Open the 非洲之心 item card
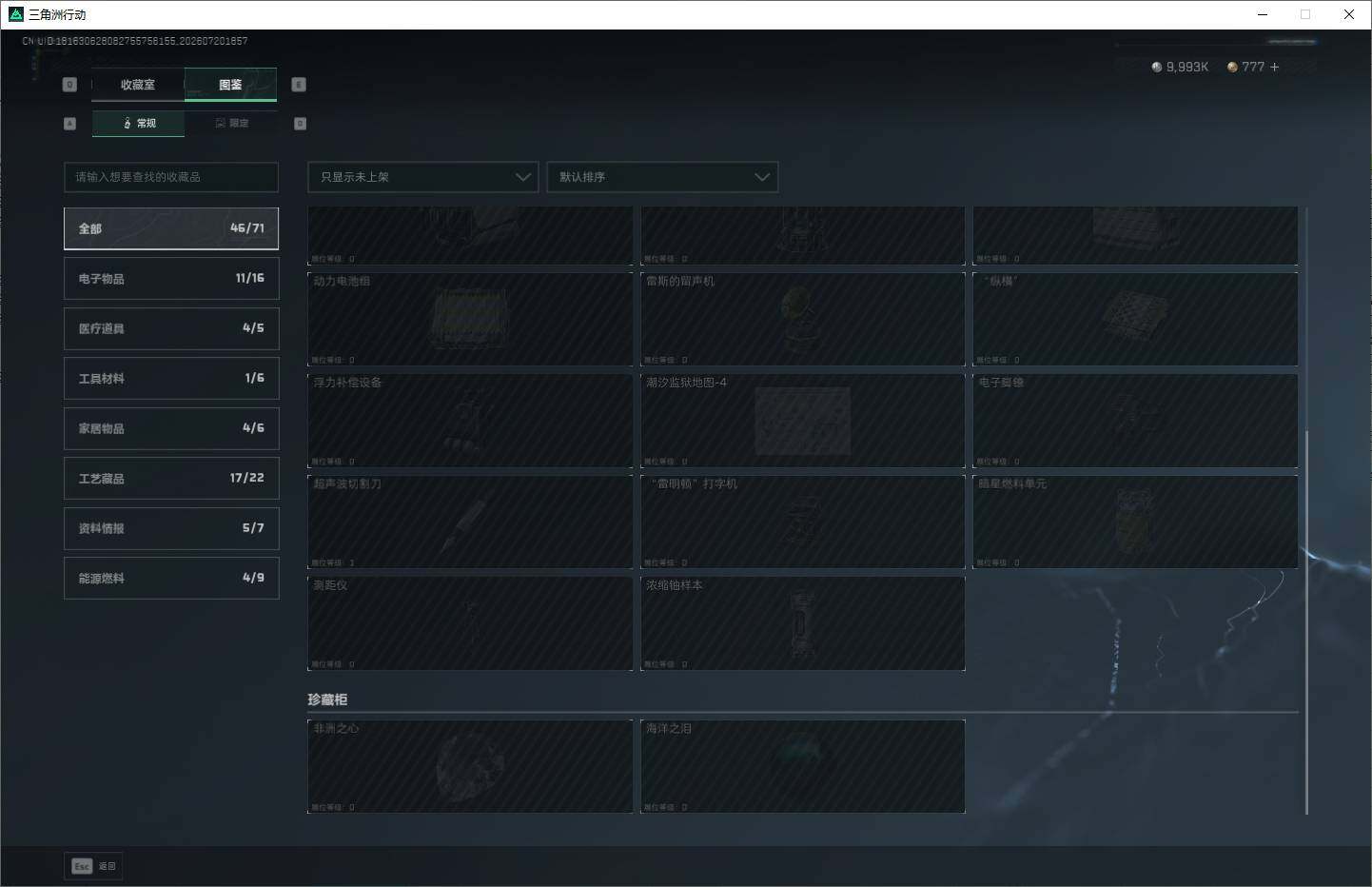This screenshot has height=887, width=1372. [470, 766]
